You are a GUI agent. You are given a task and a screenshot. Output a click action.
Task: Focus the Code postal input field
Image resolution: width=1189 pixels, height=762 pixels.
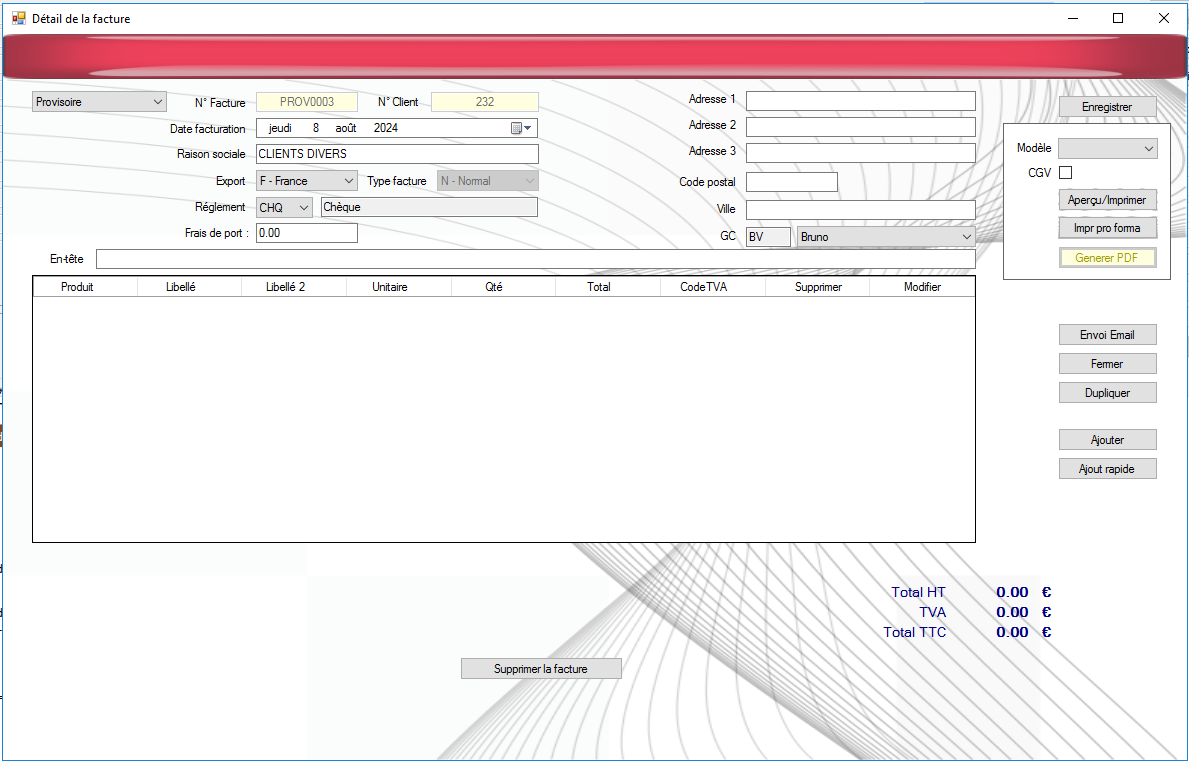[x=791, y=182]
